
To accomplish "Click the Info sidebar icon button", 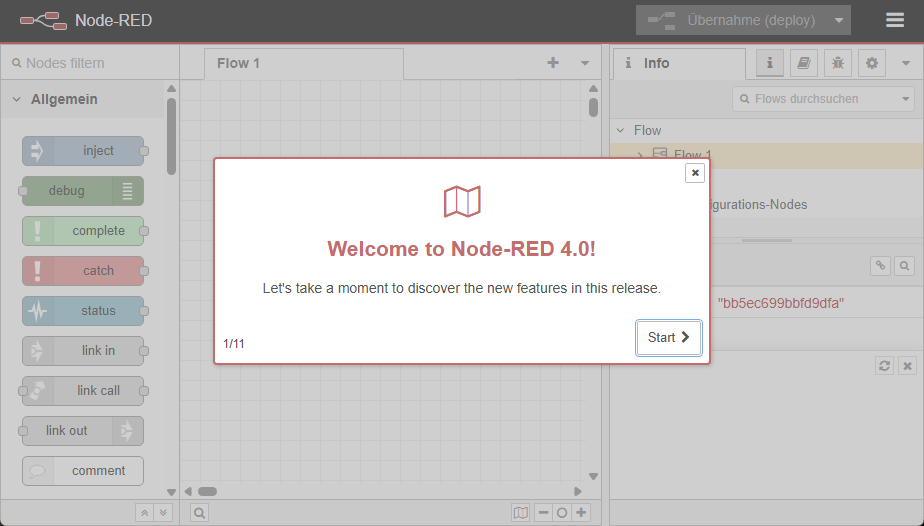I will (769, 63).
